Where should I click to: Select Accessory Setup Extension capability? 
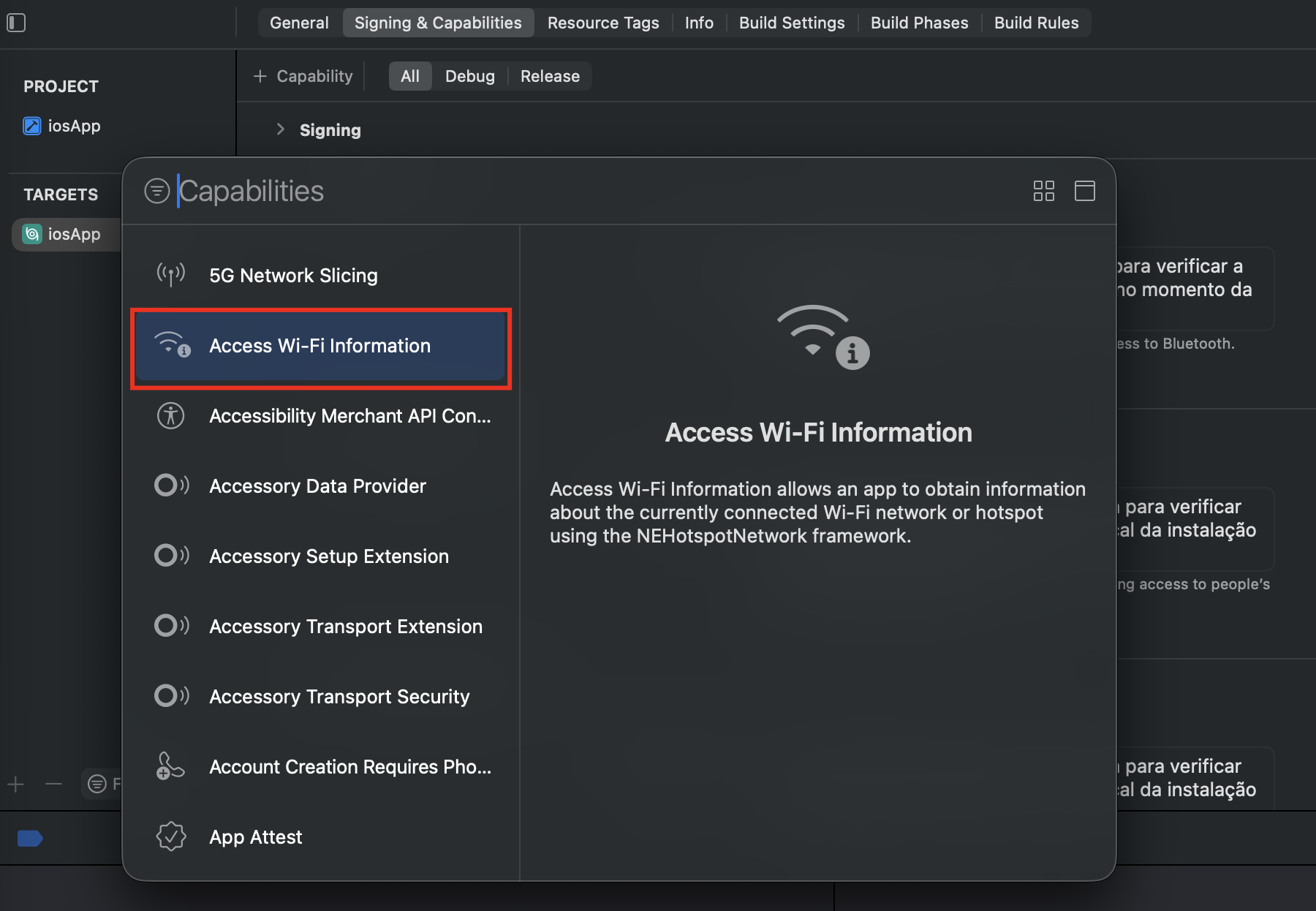[322, 556]
